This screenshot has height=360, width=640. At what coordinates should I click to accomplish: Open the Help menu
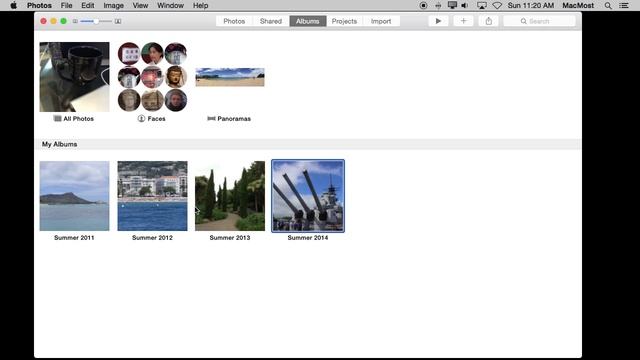coord(200,5)
